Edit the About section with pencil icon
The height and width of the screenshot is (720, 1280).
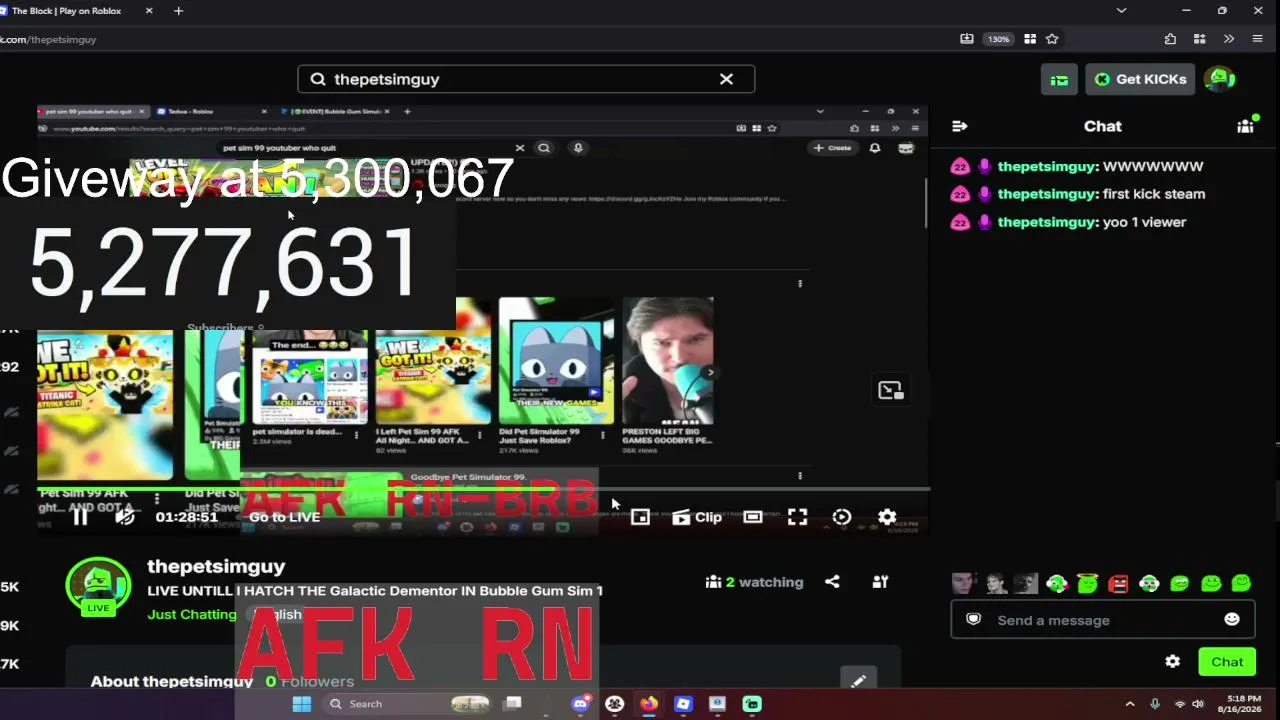coord(858,680)
